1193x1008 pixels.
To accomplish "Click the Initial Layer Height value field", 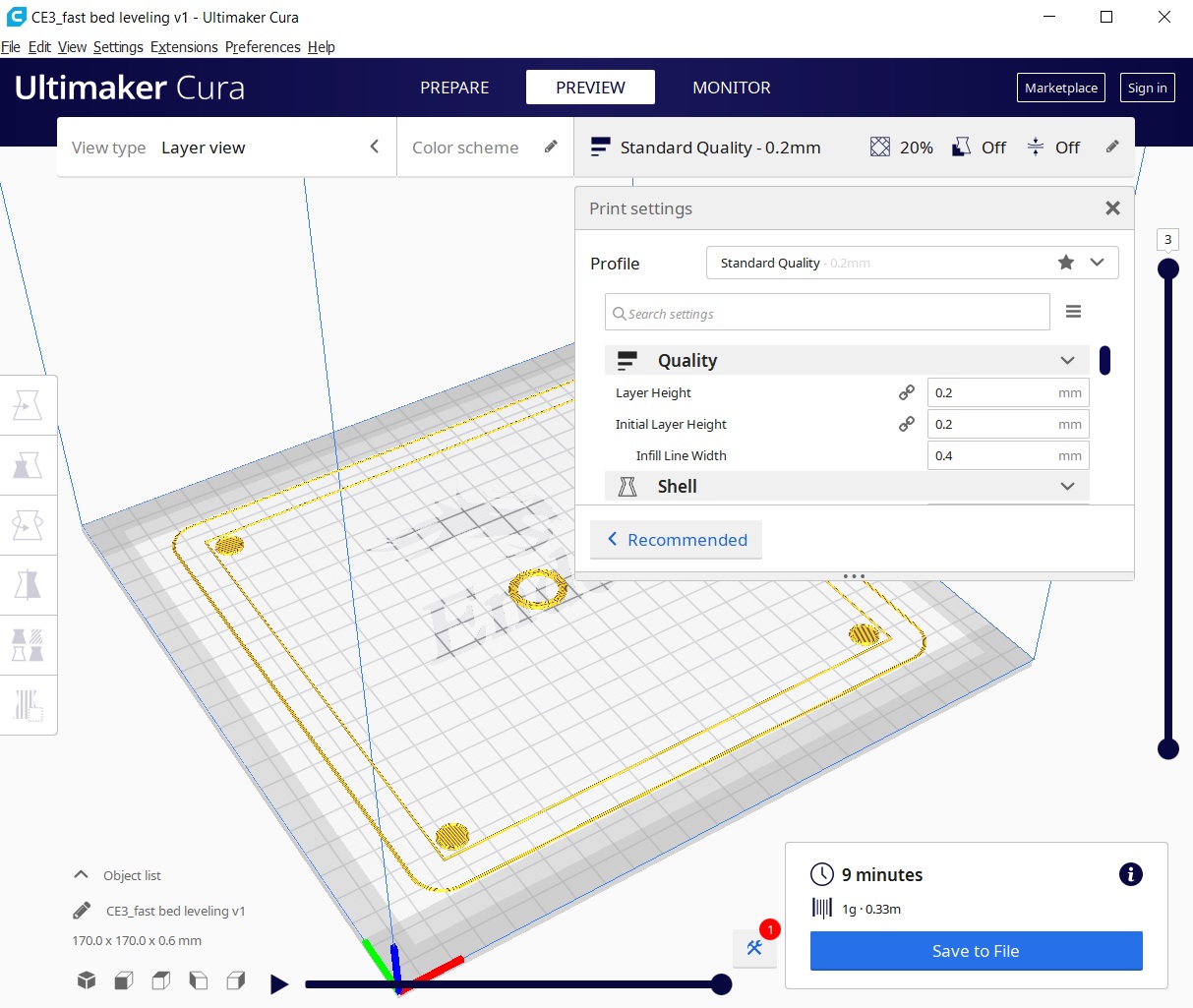I will (1008, 424).
